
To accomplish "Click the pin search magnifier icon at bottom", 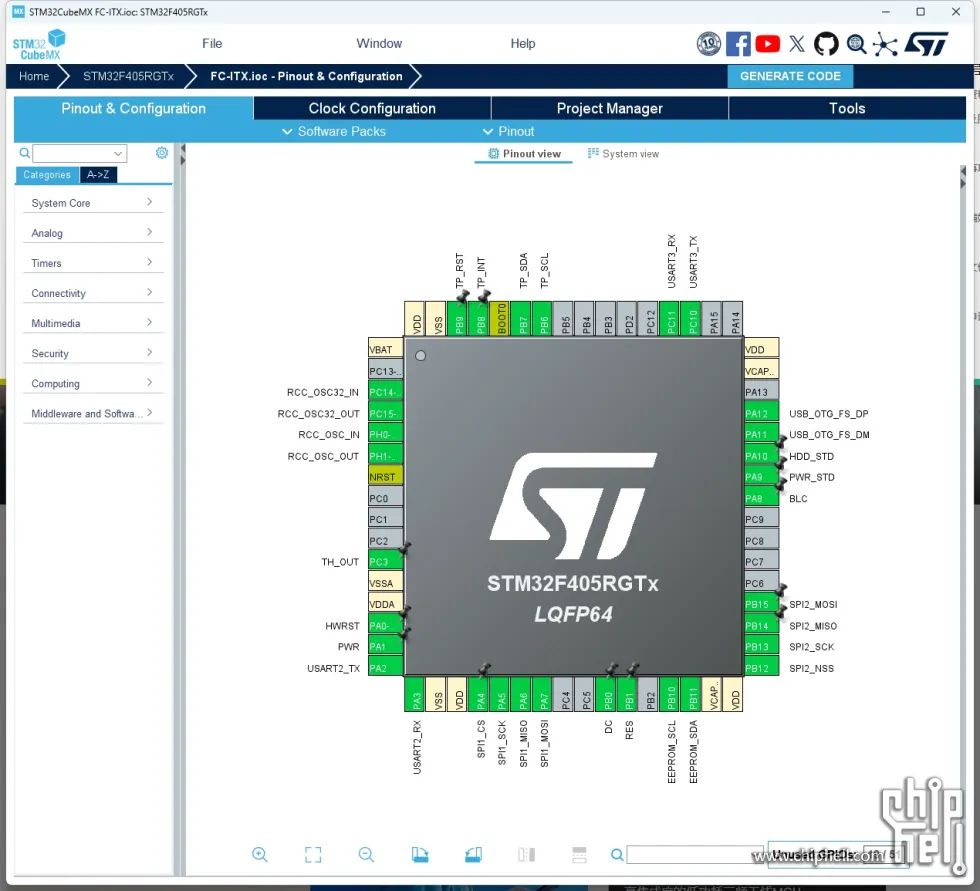I will click(617, 854).
